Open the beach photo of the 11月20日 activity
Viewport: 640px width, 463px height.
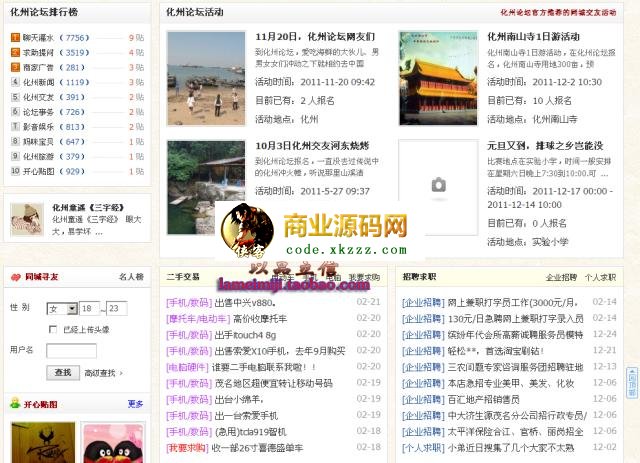click(206, 78)
